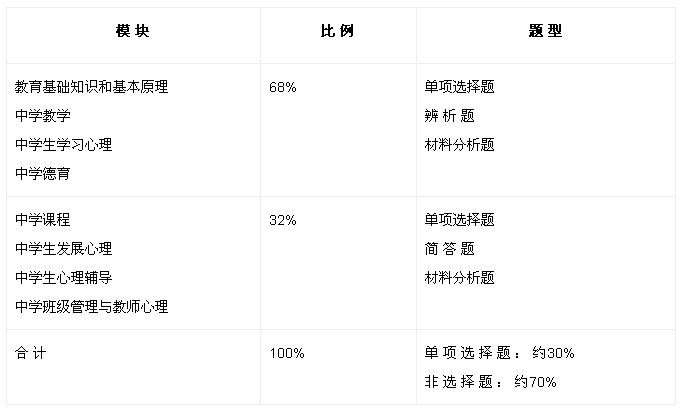Click the 题型 column header
This screenshot has height=411, width=682.
545,31
